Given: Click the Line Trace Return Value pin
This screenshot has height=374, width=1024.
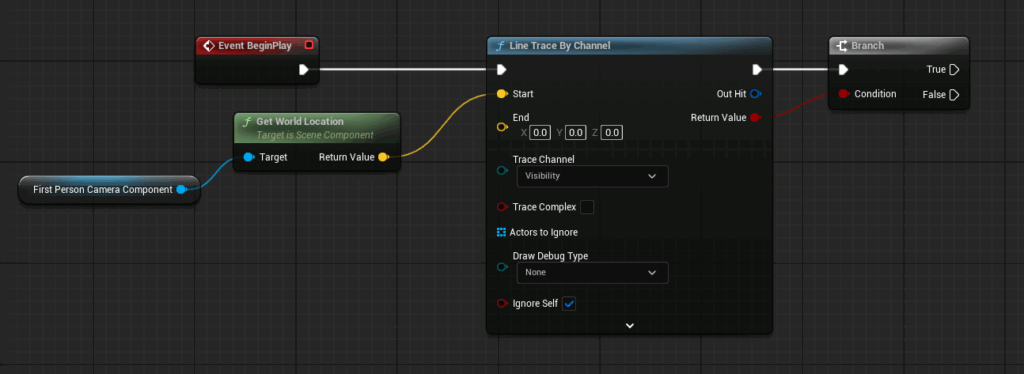Looking at the screenshot, I should point(756,117).
